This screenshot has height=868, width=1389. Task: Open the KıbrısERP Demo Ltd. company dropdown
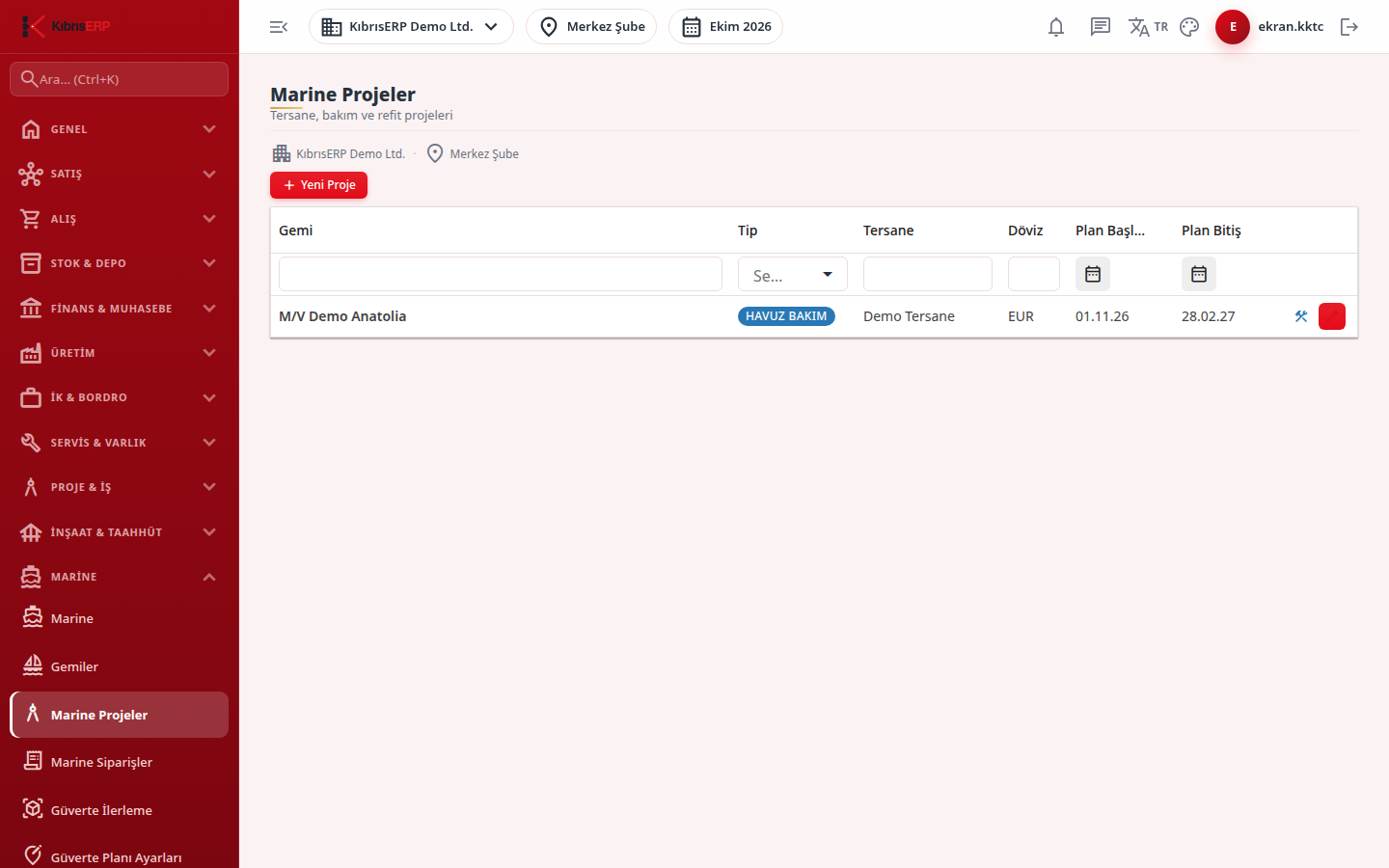[411, 27]
